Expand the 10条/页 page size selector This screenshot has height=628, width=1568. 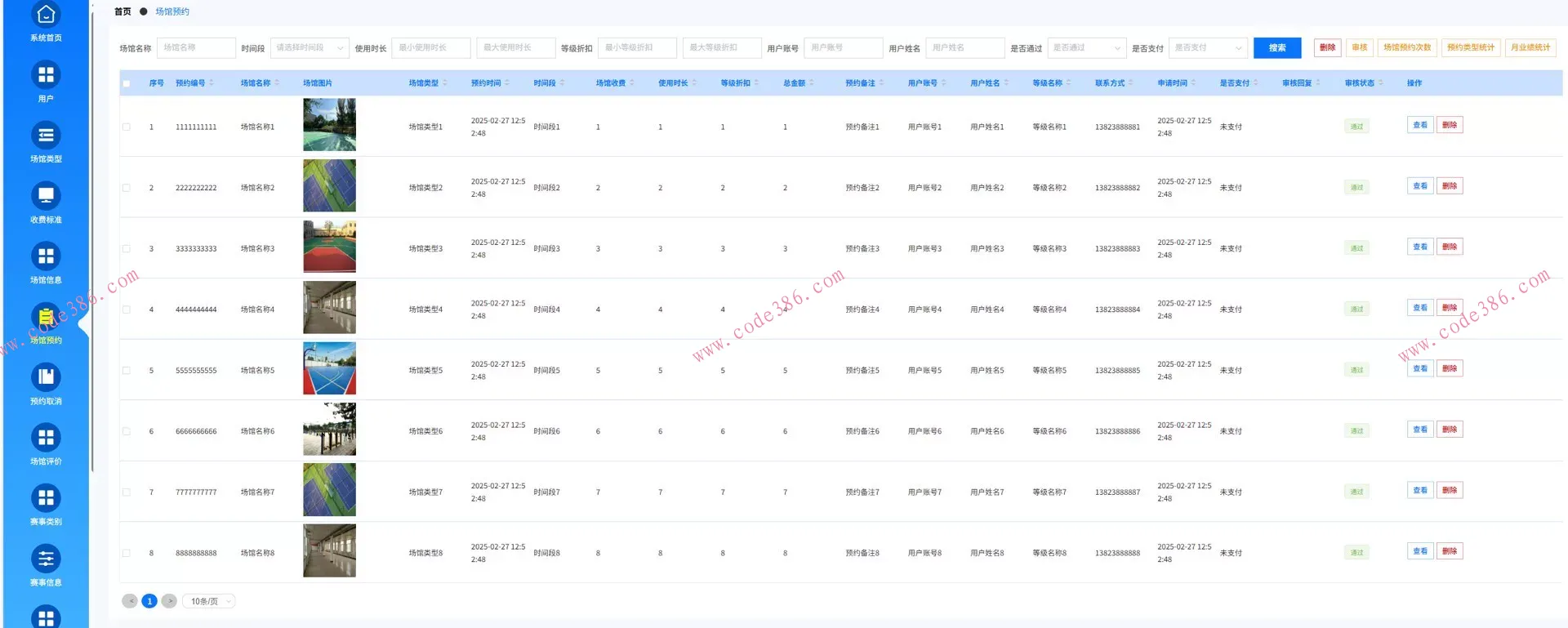(208, 601)
